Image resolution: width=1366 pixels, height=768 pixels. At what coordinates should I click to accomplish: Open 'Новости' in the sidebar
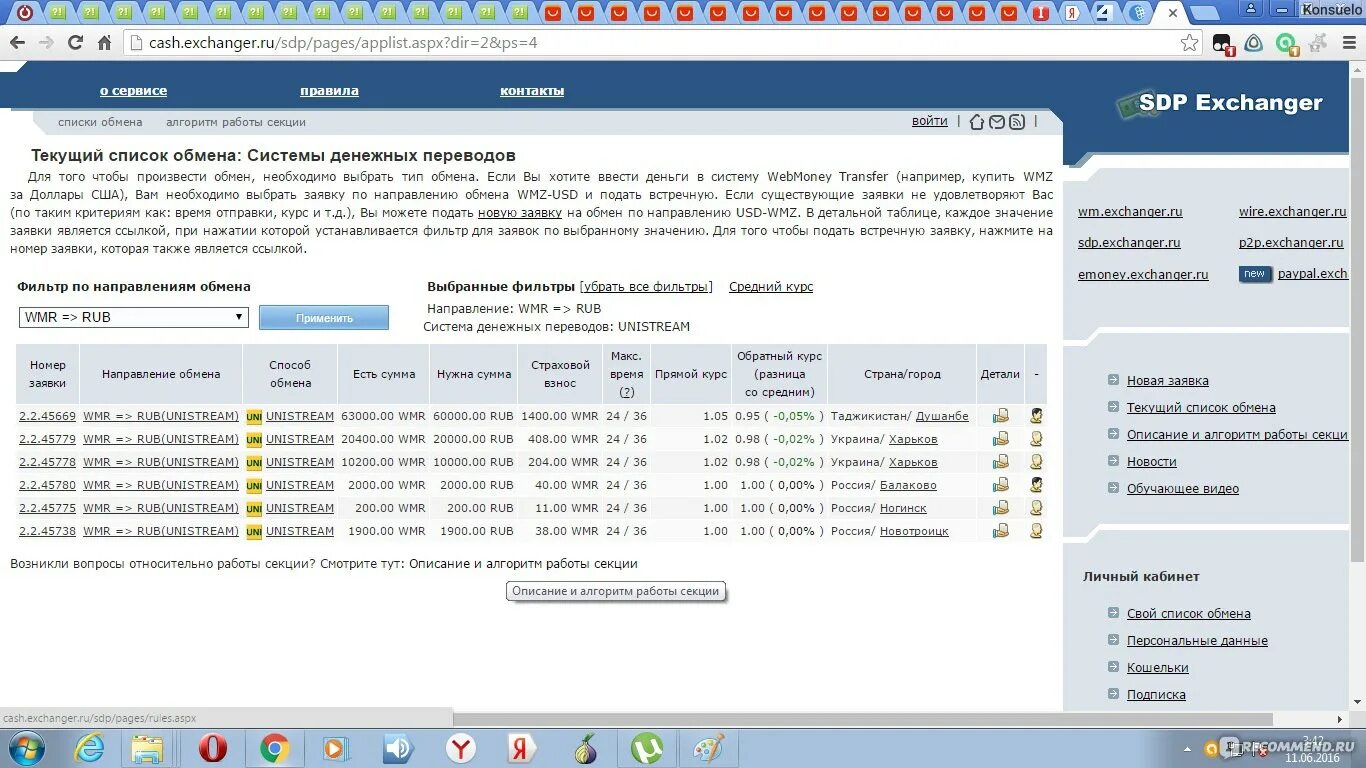pyautogui.click(x=1151, y=462)
